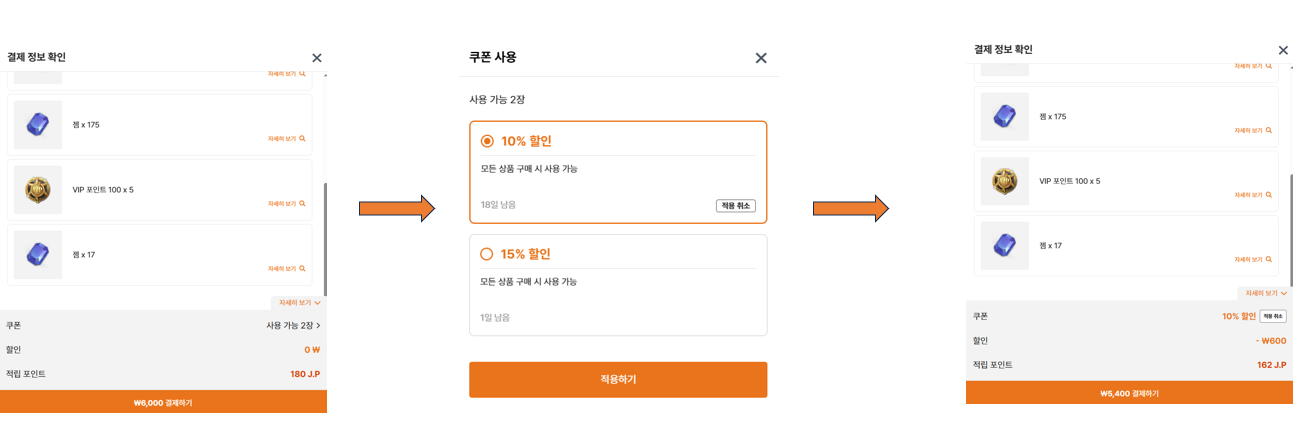Expand 자세히 보기 chevron above the ₩6,000 summary
This screenshot has height=441, width=1314.
pyautogui.click(x=317, y=303)
